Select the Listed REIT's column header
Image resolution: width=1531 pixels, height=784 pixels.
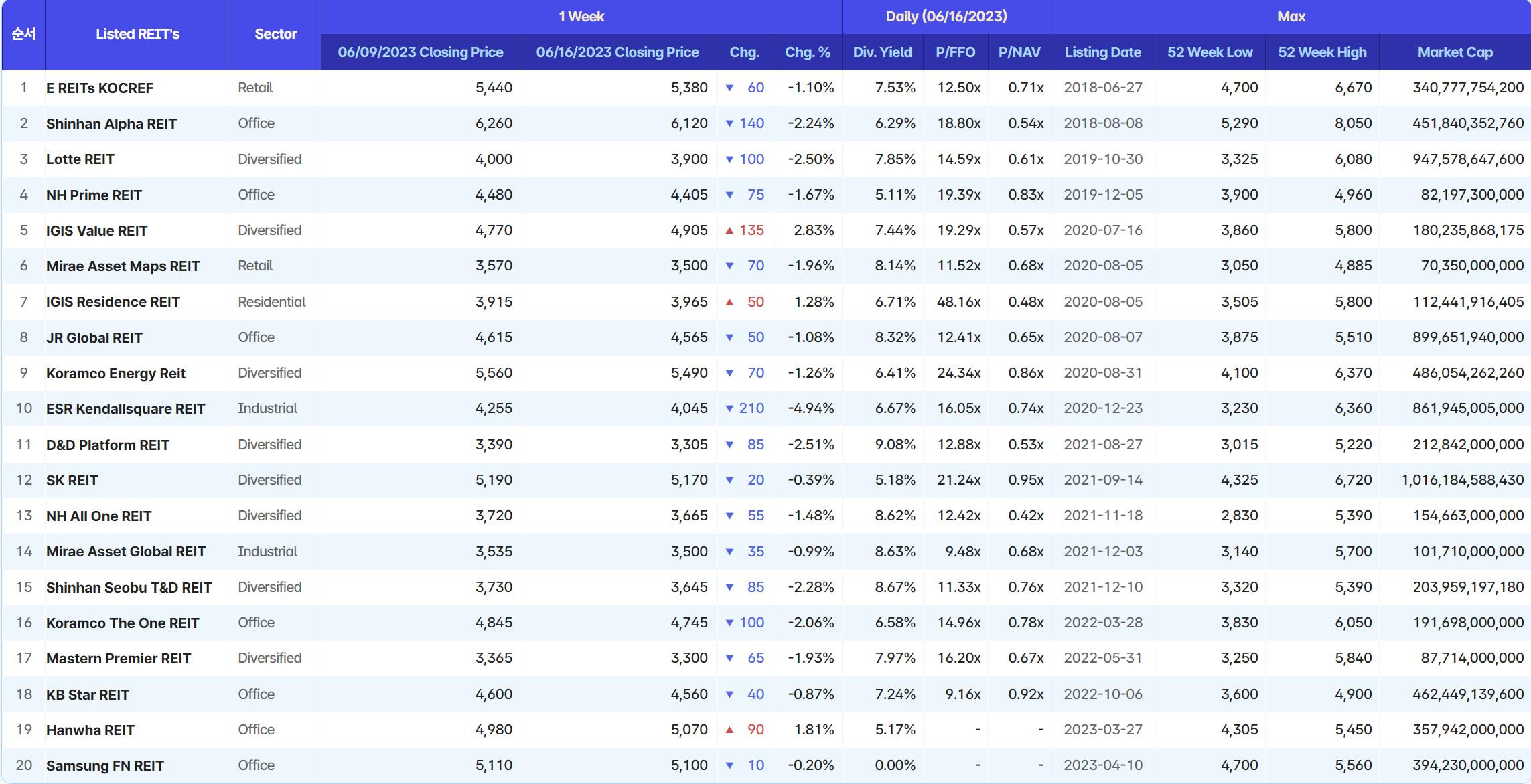click(137, 34)
